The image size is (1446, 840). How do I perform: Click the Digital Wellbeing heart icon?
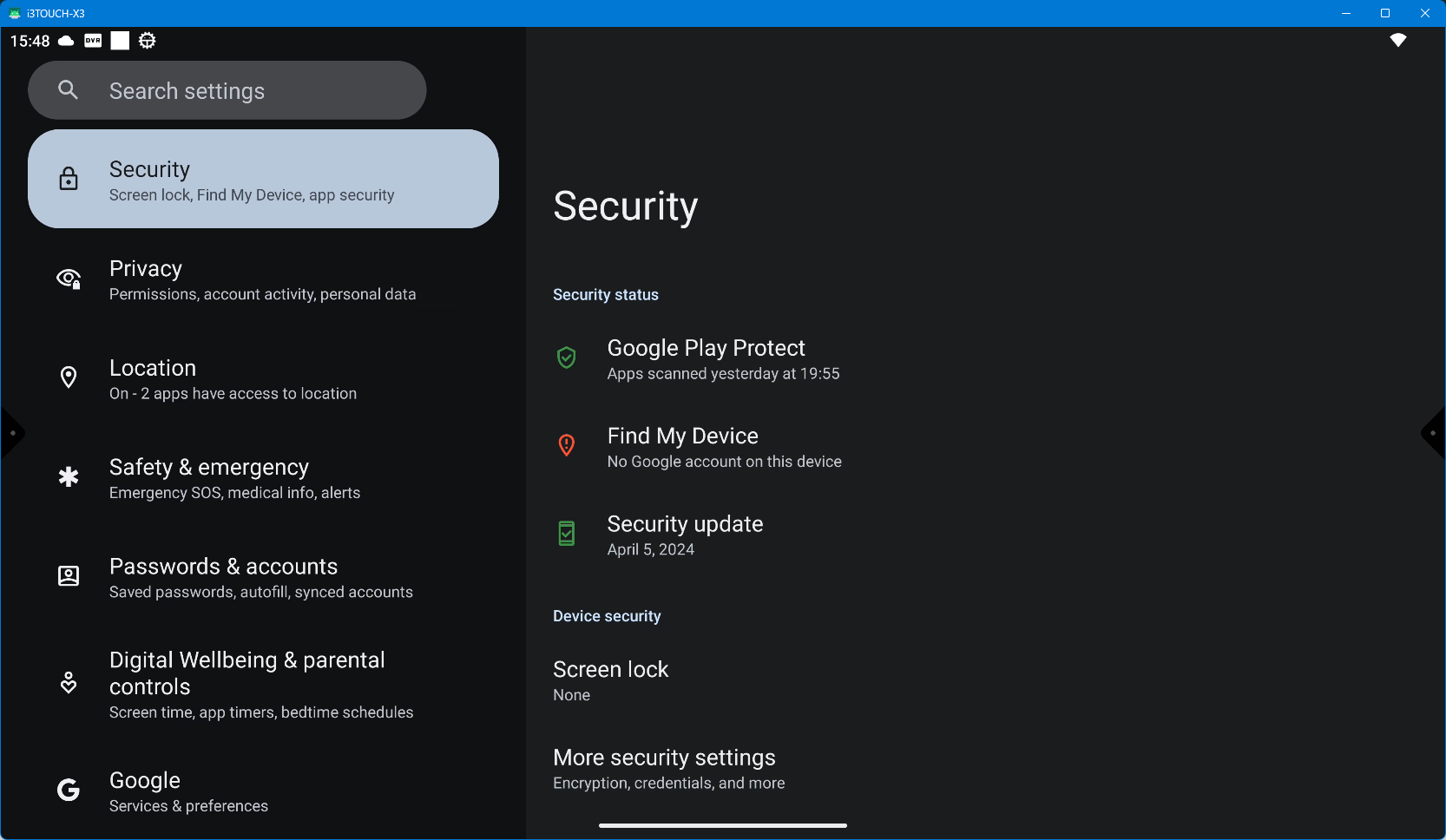click(69, 683)
